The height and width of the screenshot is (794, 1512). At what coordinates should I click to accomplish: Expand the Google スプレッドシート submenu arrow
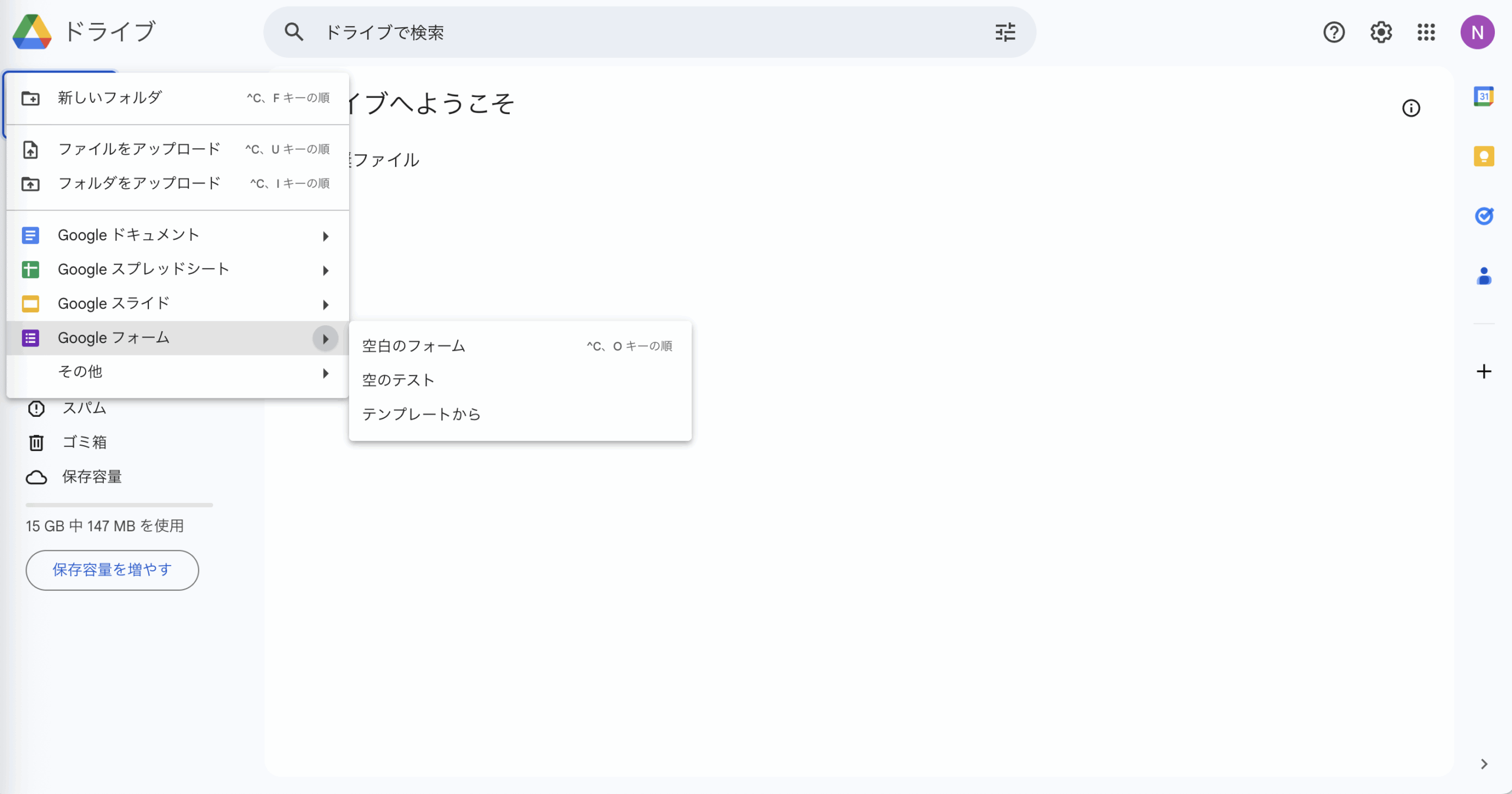[x=325, y=270]
